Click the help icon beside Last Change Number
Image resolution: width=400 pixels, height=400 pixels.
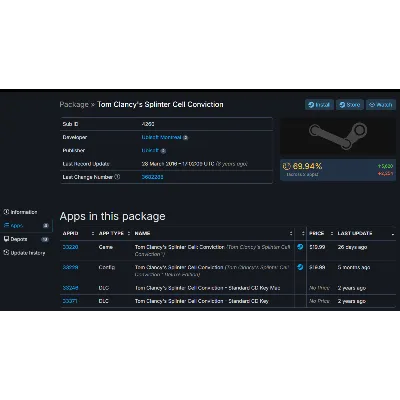[117, 177]
